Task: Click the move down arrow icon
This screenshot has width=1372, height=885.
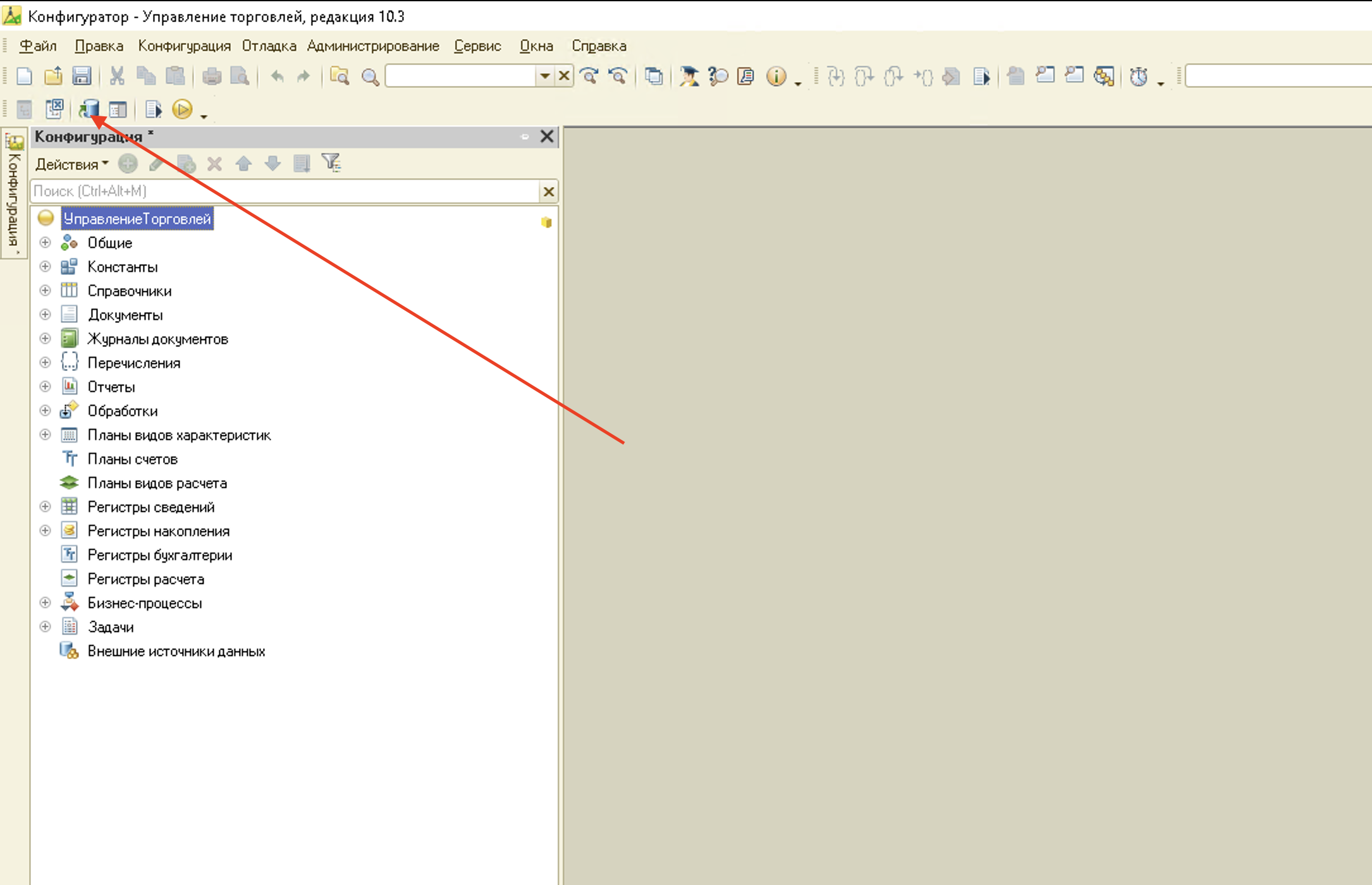Action: point(273,164)
